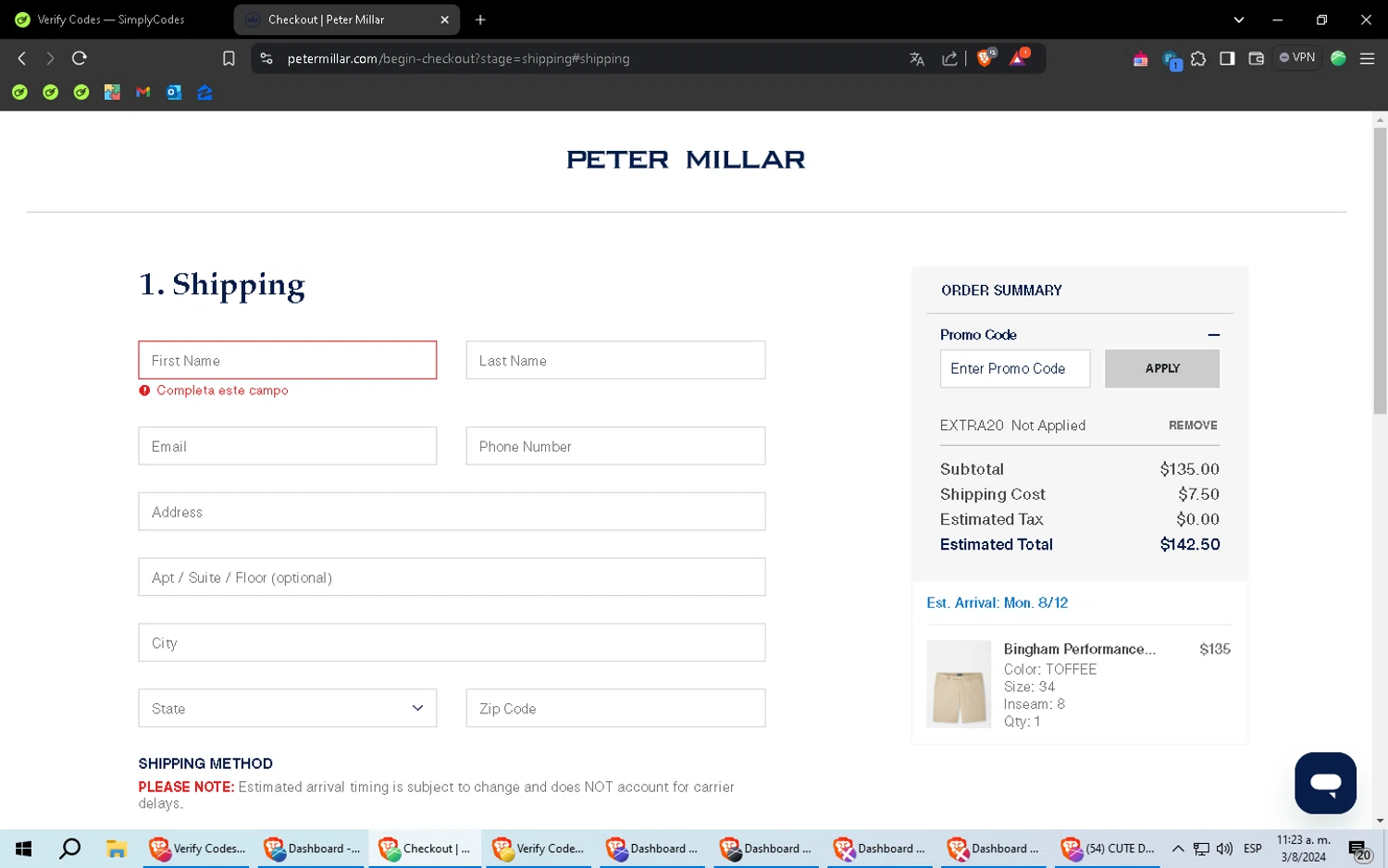Click the Apt / Suite / Floor field
Screen dimensions: 1388x868
click(452, 577)
